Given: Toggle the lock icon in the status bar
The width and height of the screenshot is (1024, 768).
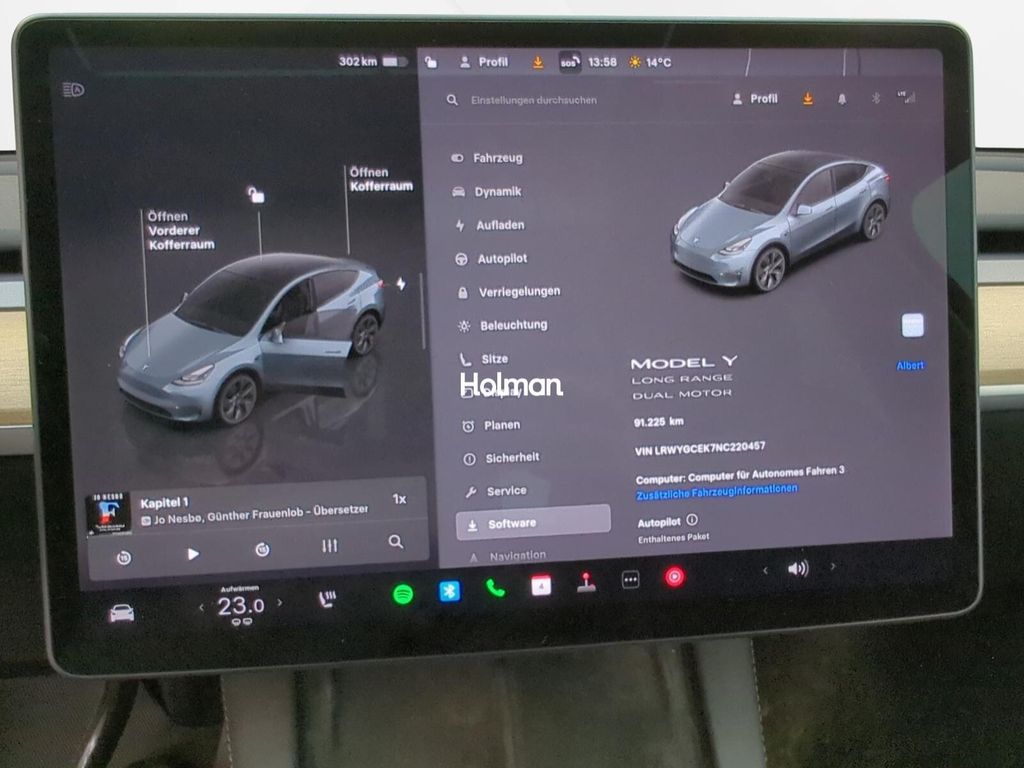Looking at the screenshot, I should point(431,62).
